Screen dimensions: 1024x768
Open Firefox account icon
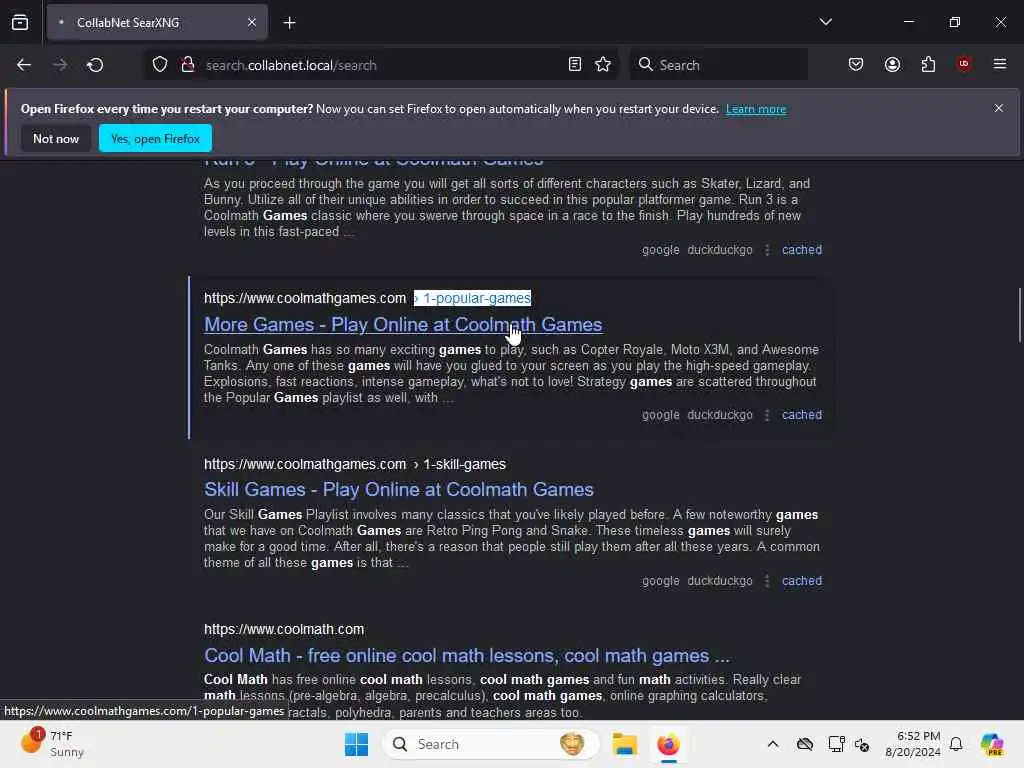pos(892,65)
